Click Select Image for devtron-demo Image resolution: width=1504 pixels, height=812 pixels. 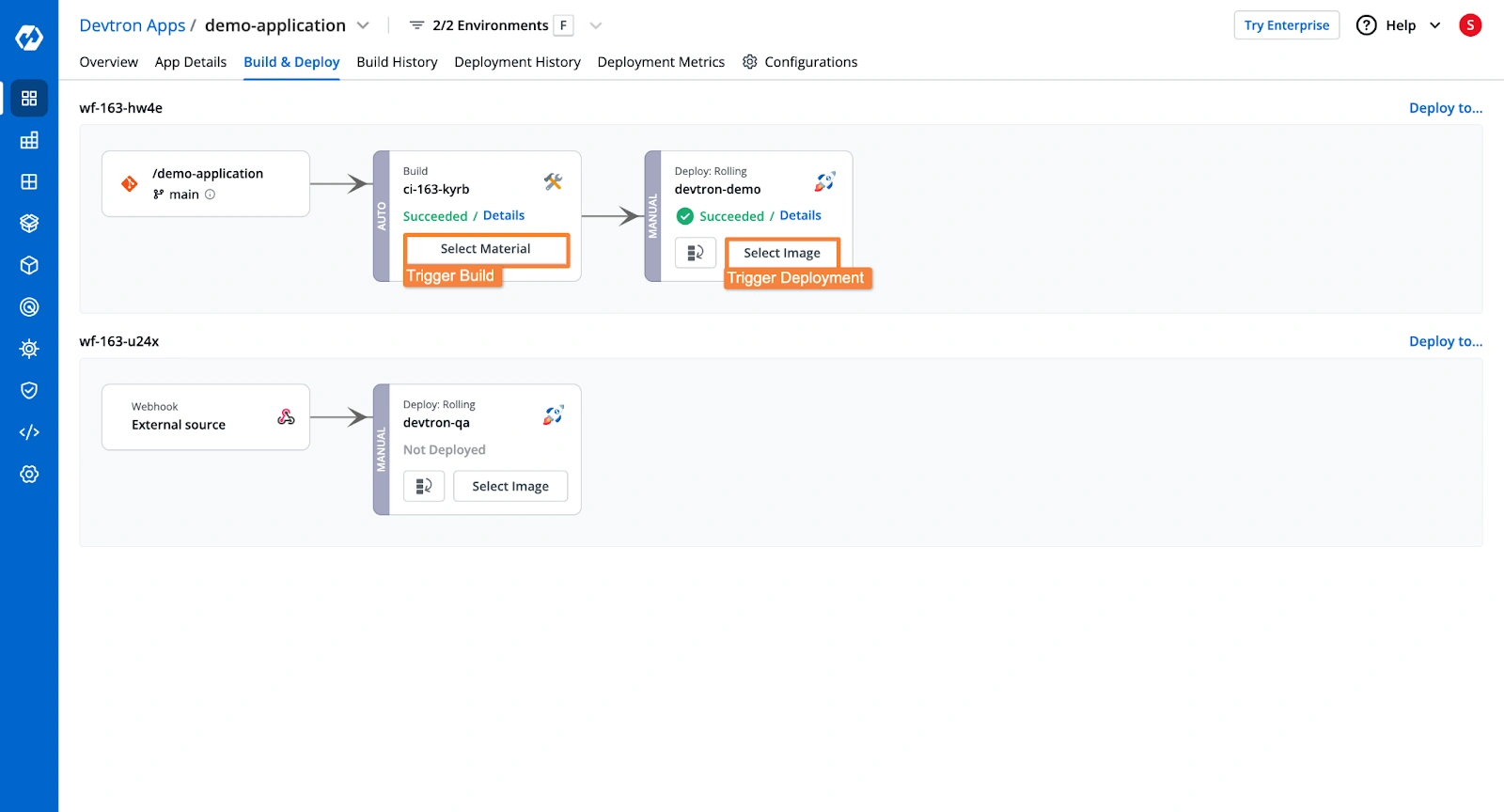click(782, 253)
